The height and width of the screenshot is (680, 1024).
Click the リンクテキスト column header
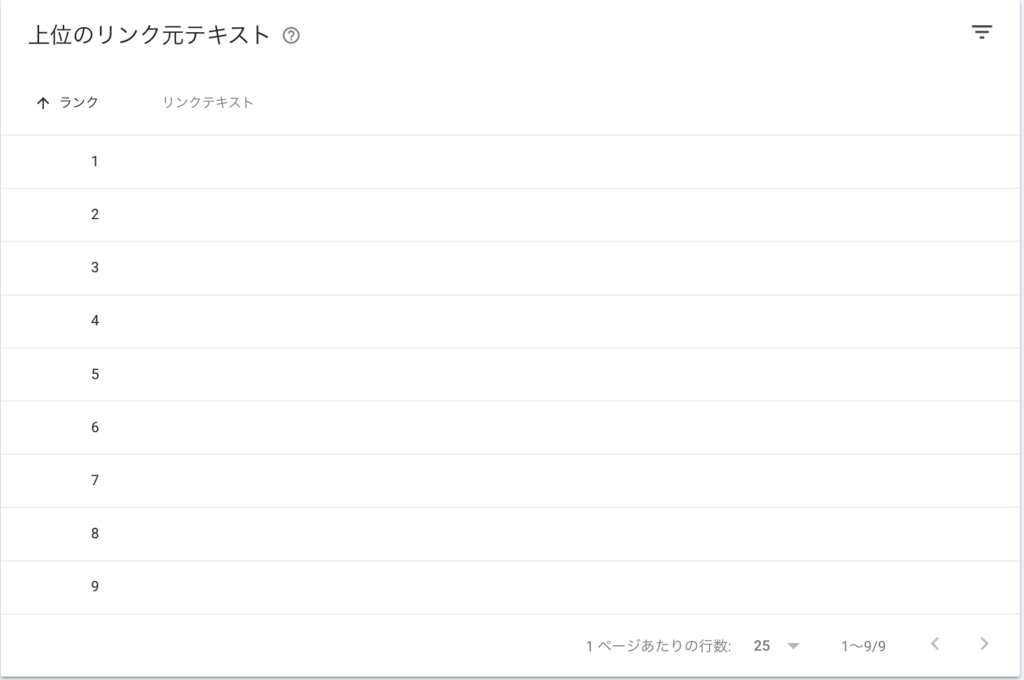coord(208,103)
